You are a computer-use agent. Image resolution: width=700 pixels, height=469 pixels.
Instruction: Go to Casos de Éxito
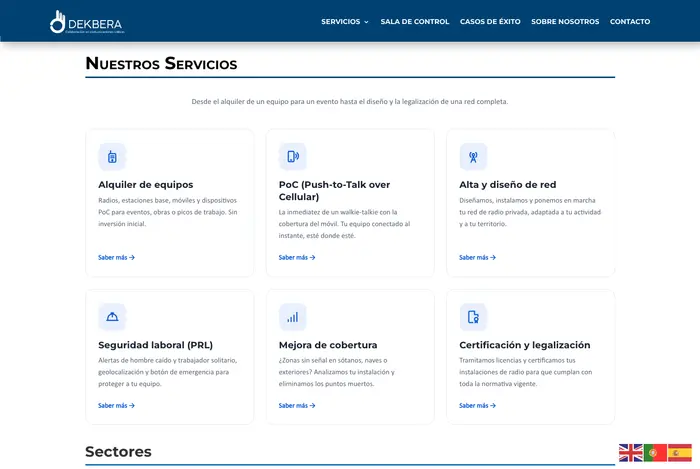490,21
